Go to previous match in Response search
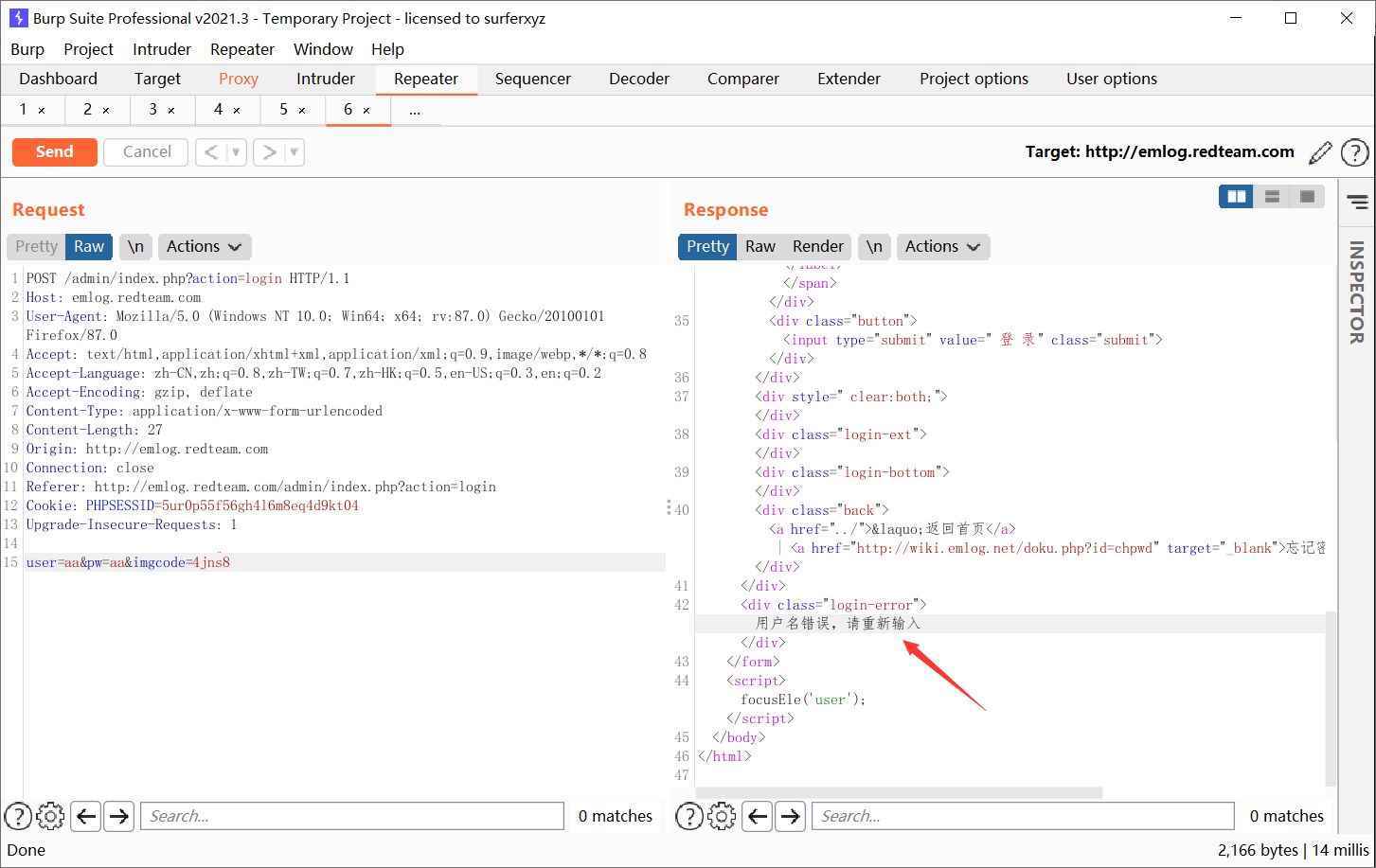This screenshot has width=1376, height=868. coord(758,816)
